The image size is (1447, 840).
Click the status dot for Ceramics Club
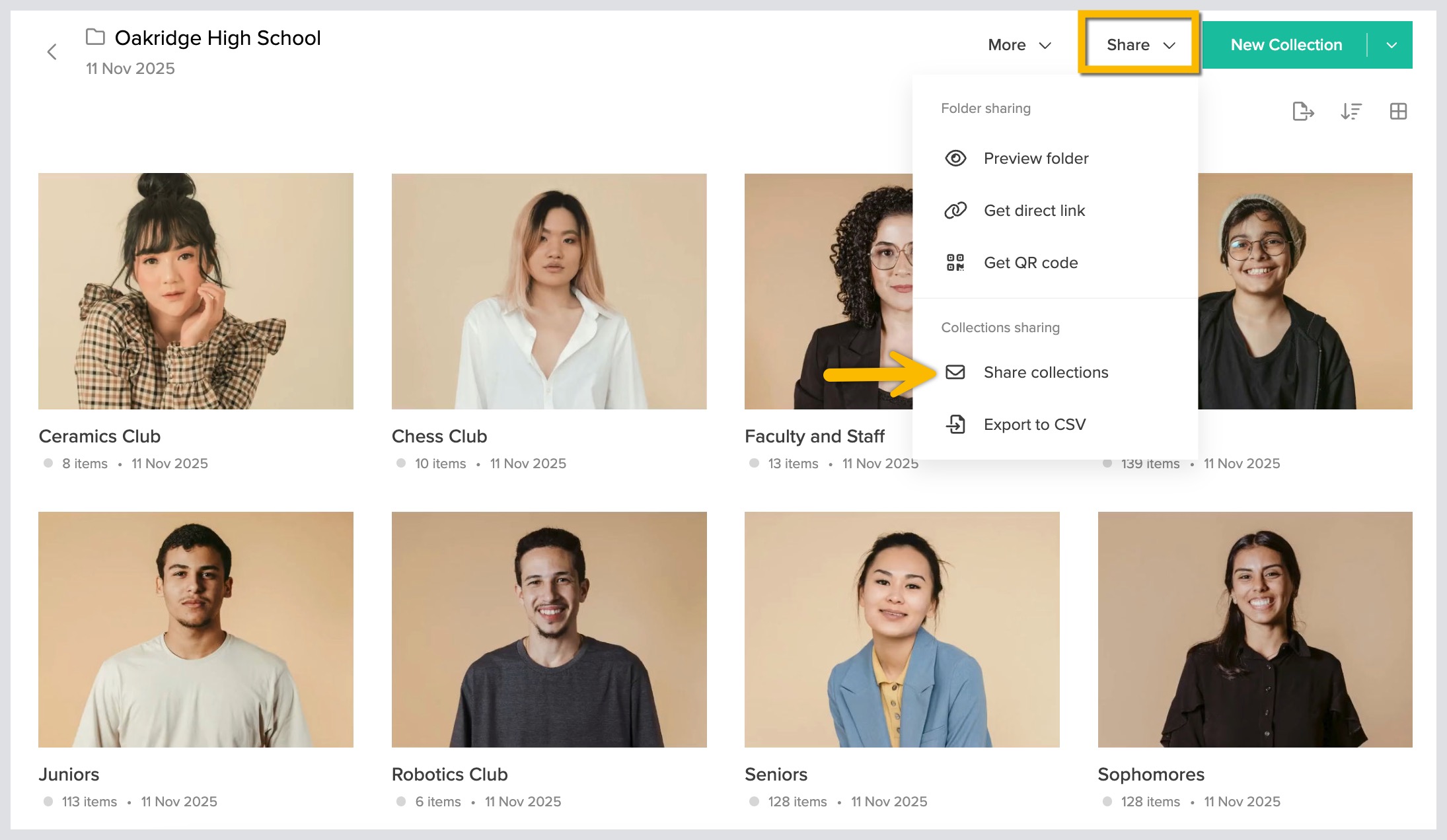click(x=48, y=464)
